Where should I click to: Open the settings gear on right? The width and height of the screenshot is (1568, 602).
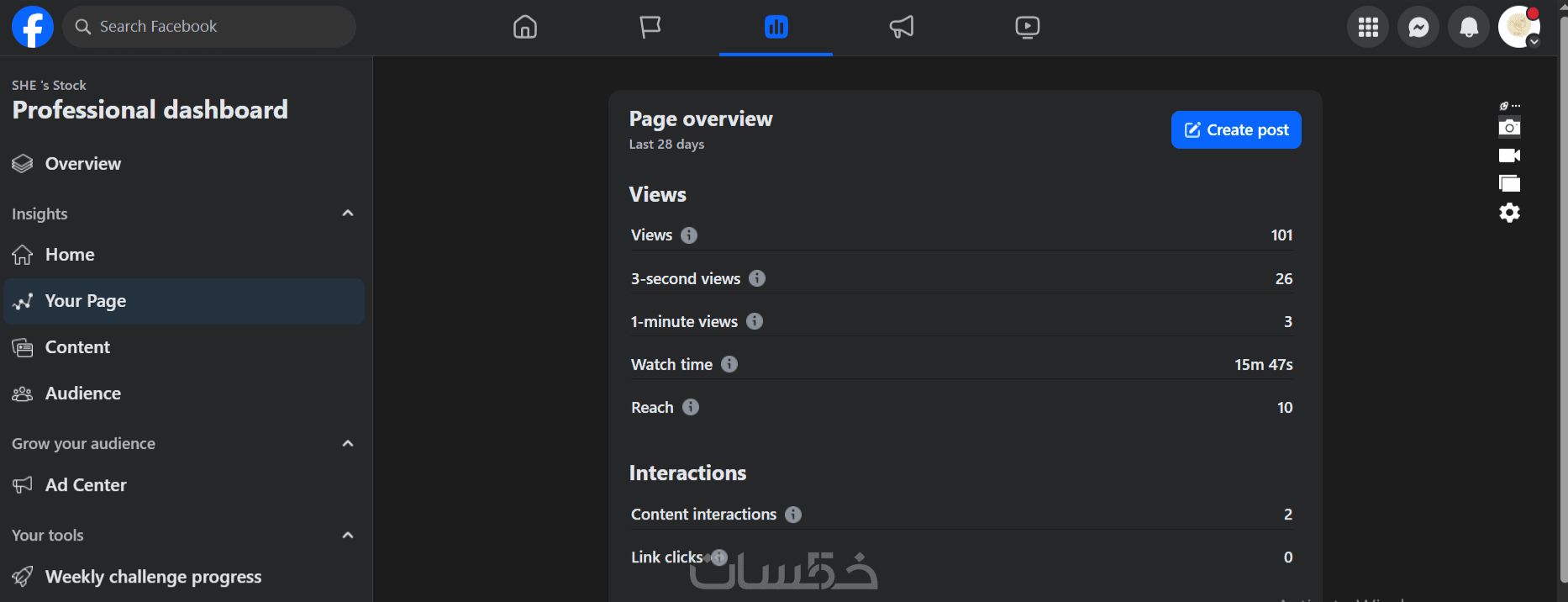pos(1510,213)
